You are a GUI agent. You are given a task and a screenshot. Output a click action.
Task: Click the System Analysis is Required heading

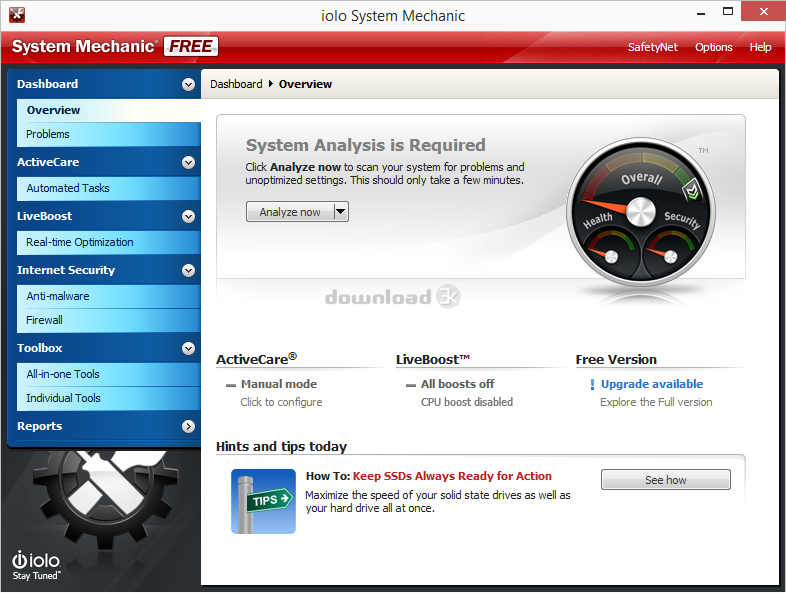[x=365, y=145]
